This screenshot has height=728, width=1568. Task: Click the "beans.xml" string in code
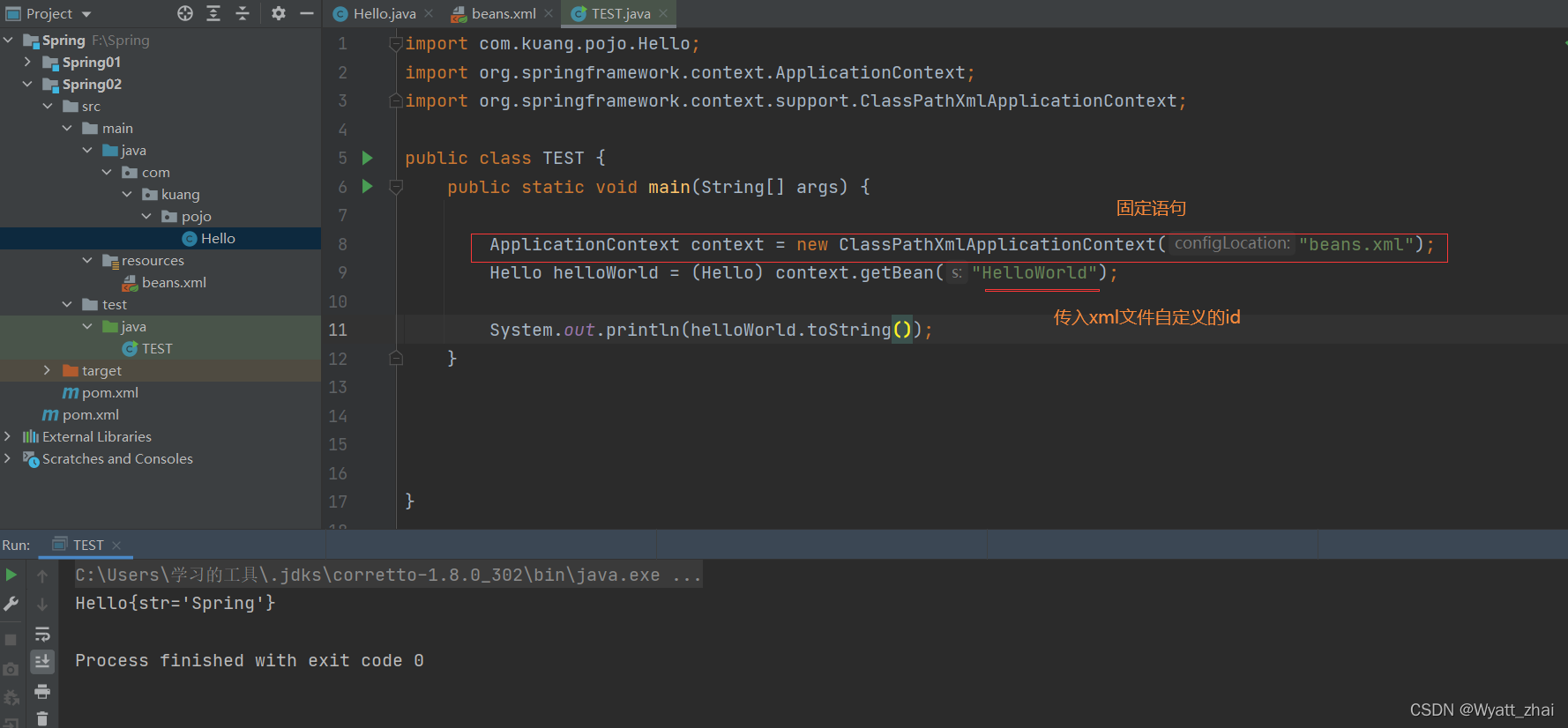click(x=1356, y=244)
